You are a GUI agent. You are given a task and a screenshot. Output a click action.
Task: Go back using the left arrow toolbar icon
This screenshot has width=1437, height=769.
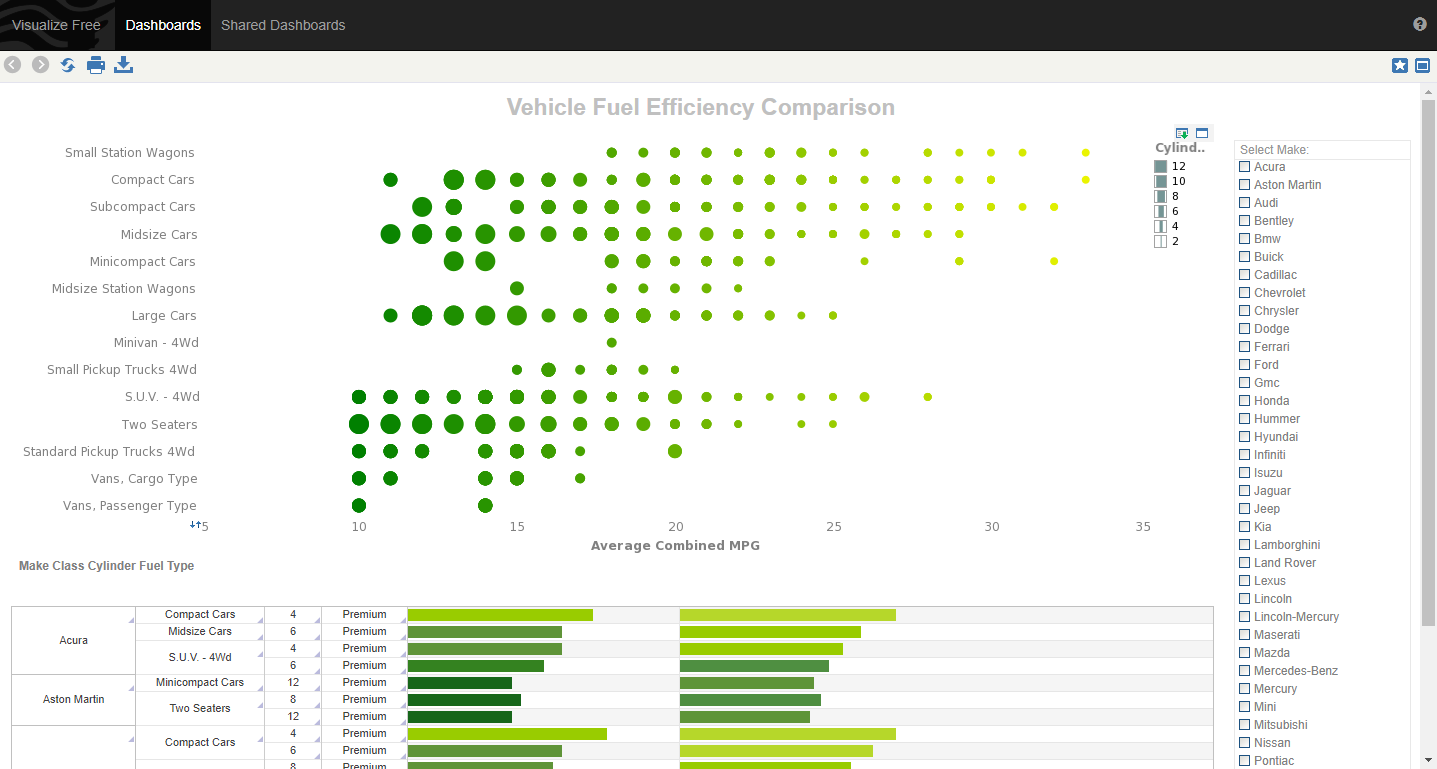(x=13, y=65)
